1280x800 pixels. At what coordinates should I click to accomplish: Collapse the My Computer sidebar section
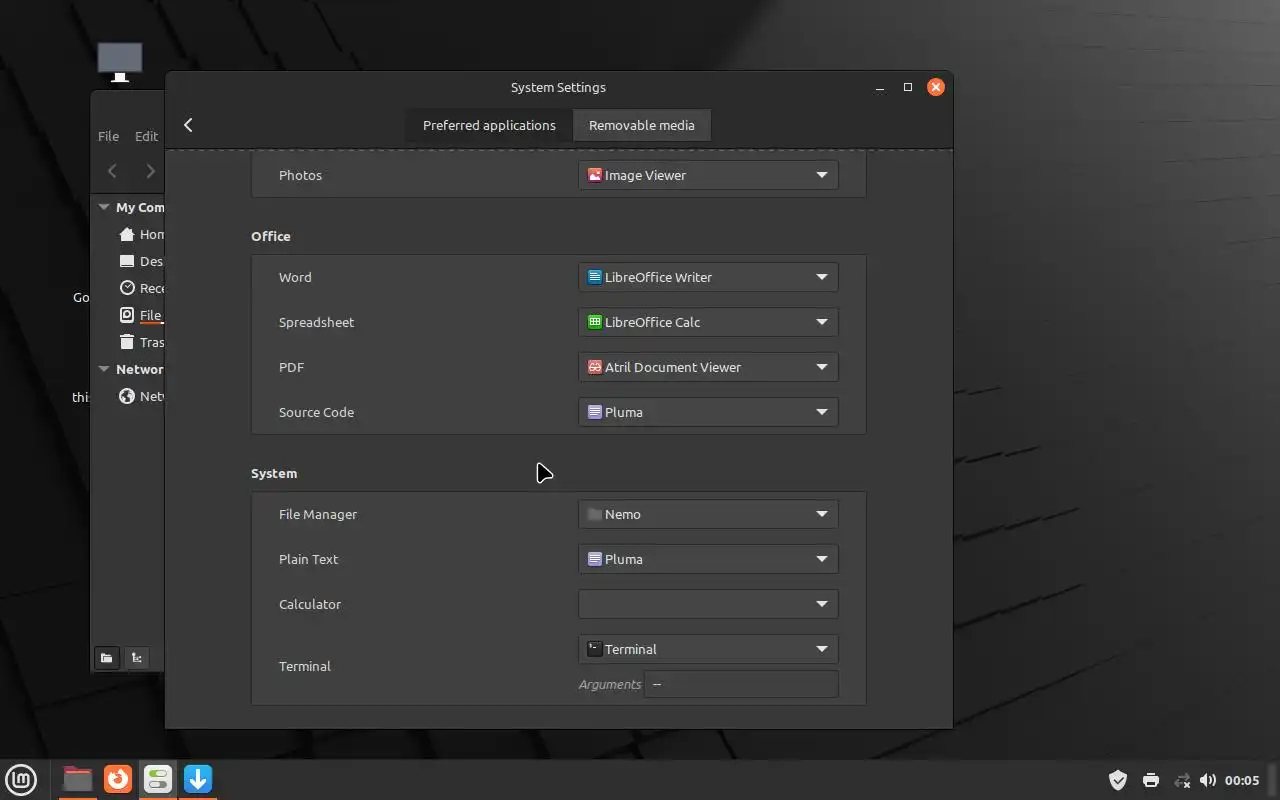point(104,207)
